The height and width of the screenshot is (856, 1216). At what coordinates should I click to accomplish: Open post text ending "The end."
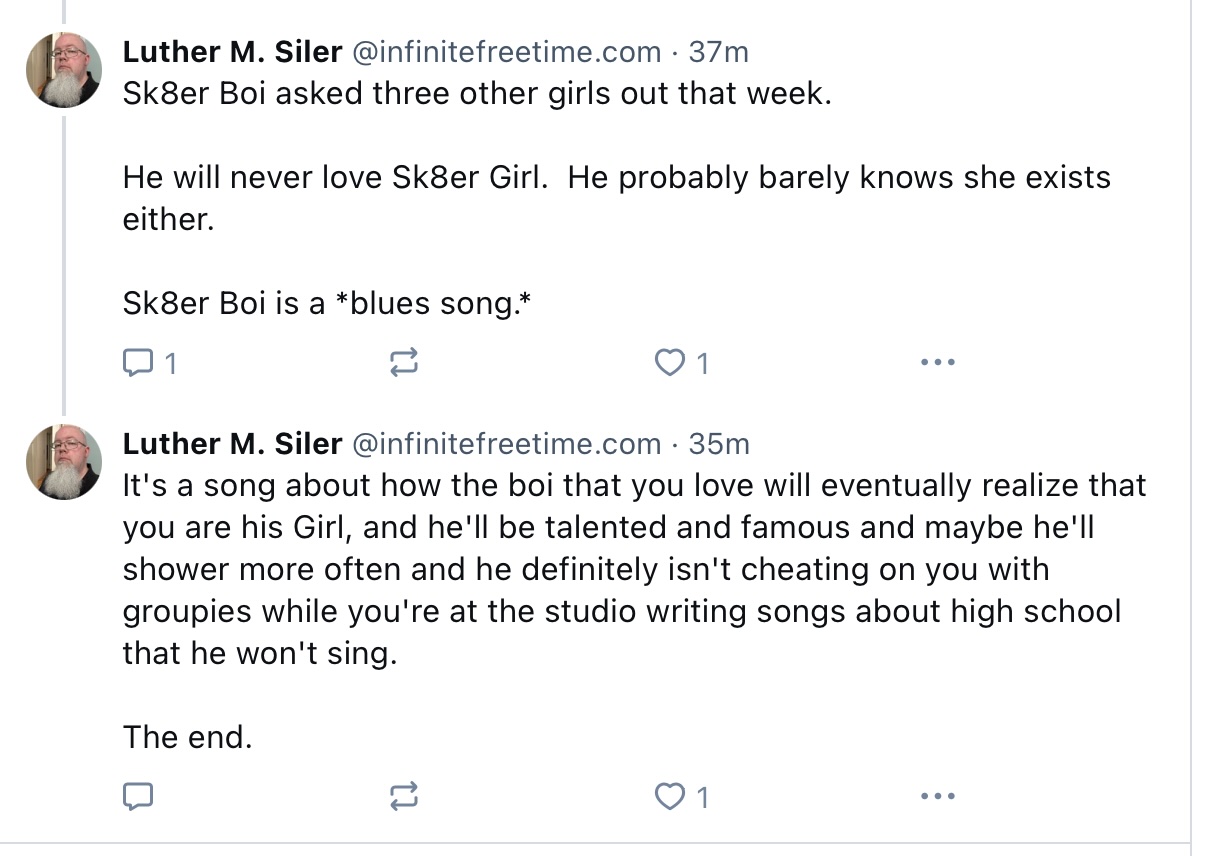(187, 738)
